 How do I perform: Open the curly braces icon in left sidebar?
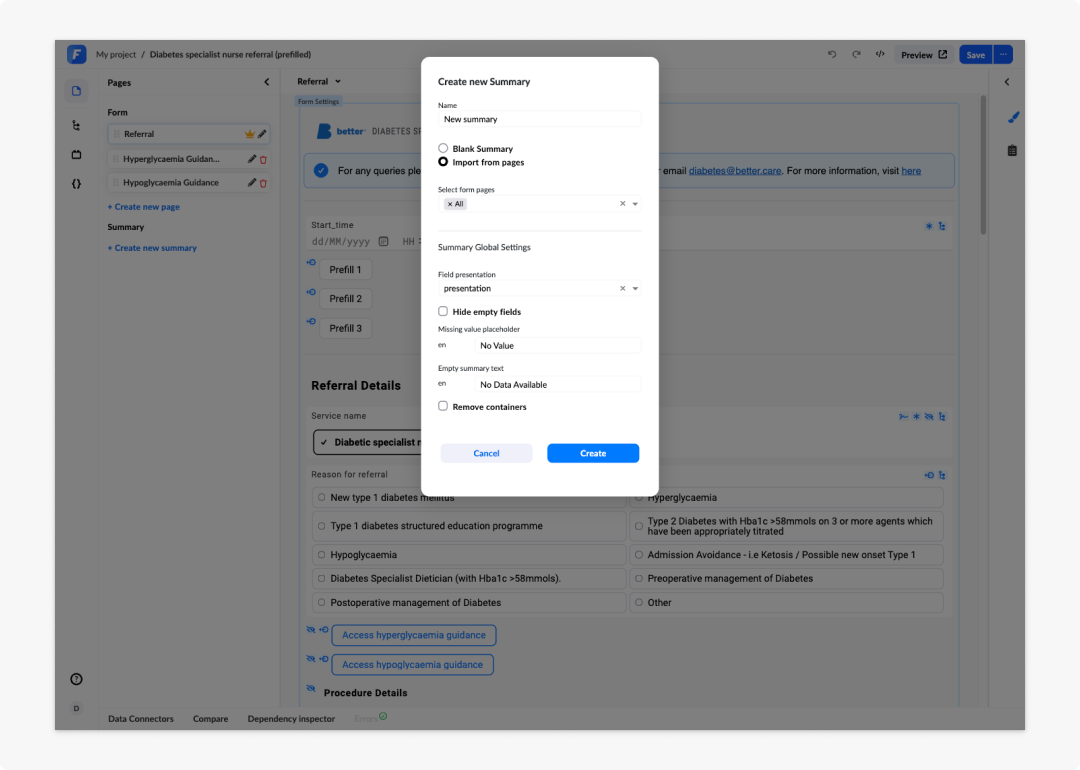76,184
